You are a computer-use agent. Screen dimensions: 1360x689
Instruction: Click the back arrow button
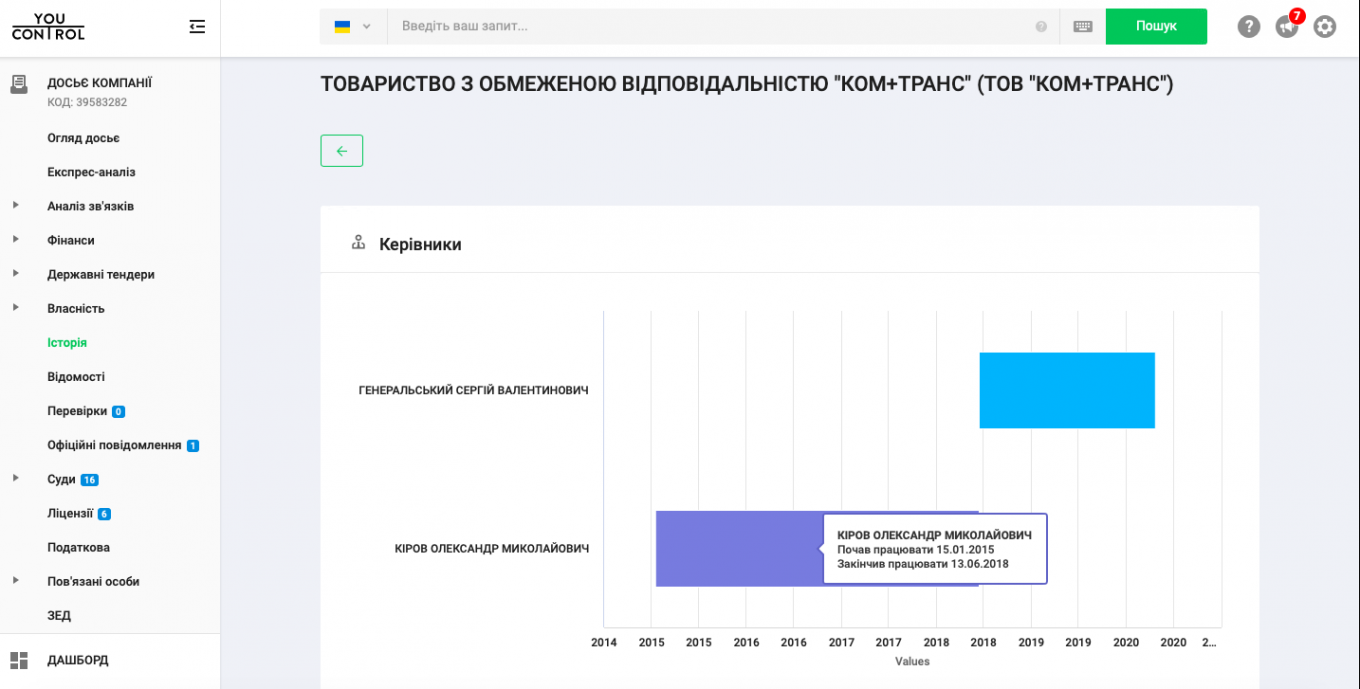(342, 151)
